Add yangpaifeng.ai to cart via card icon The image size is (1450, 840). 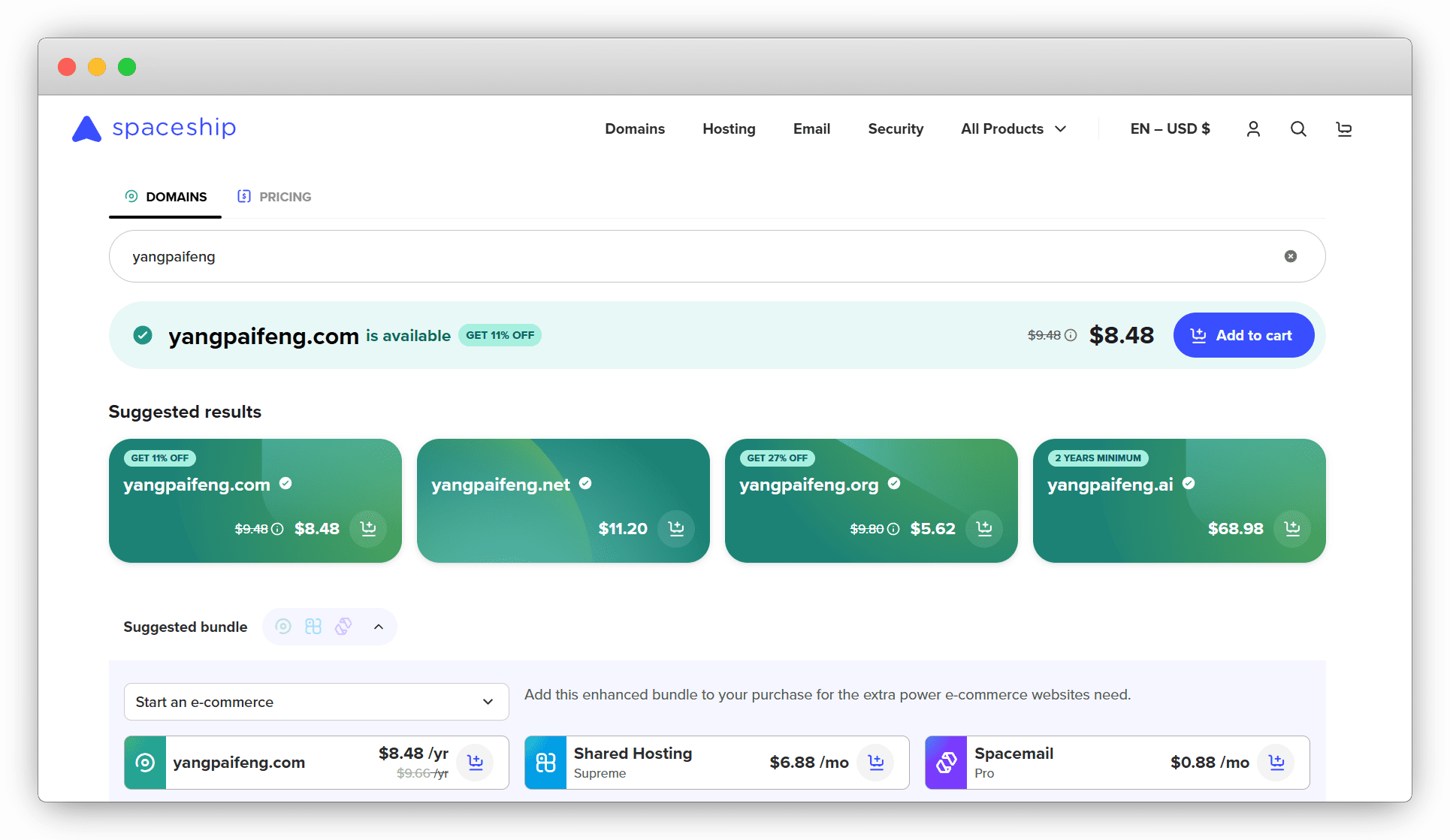point(1292,529)
